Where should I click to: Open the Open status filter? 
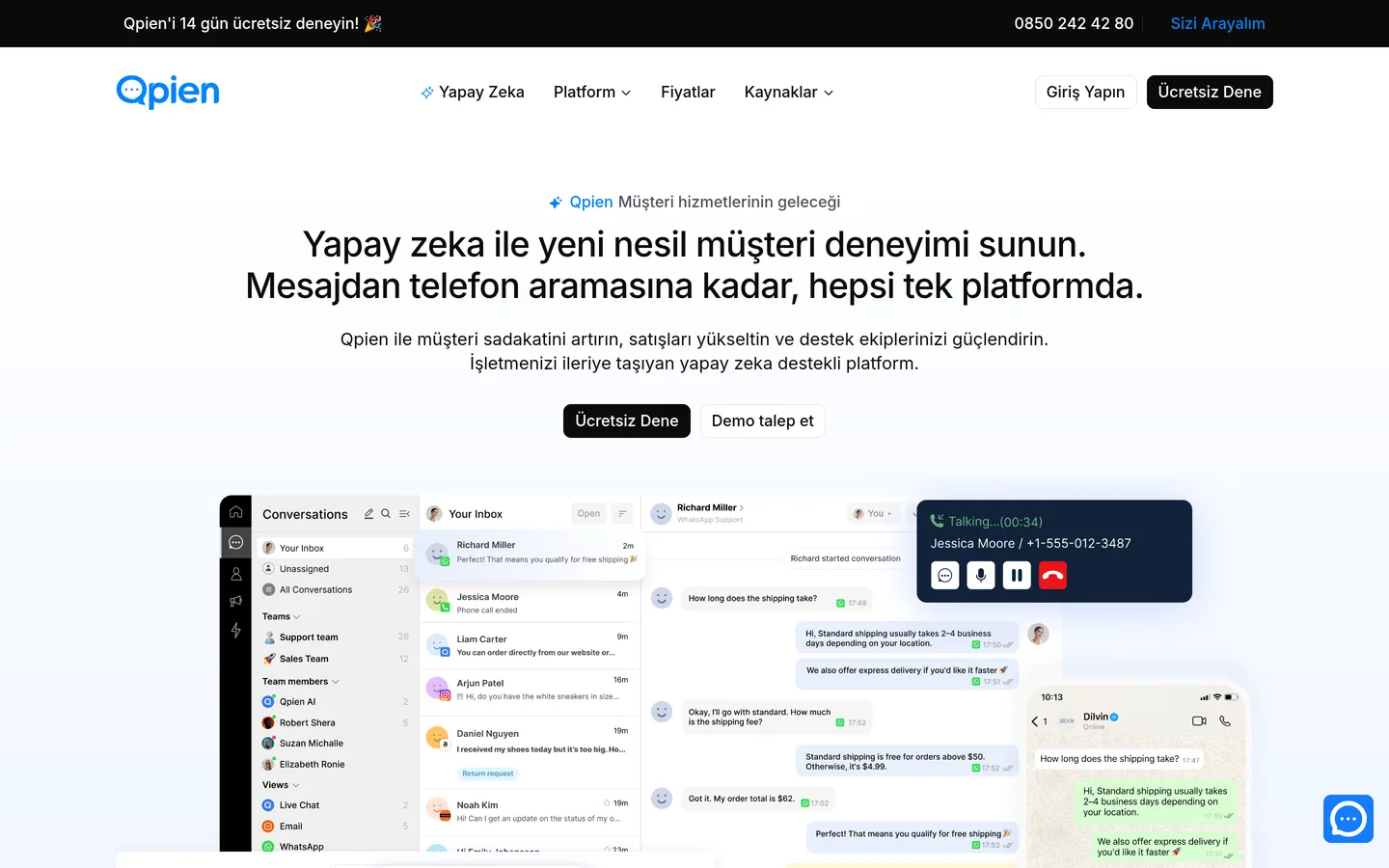[588, 513]
